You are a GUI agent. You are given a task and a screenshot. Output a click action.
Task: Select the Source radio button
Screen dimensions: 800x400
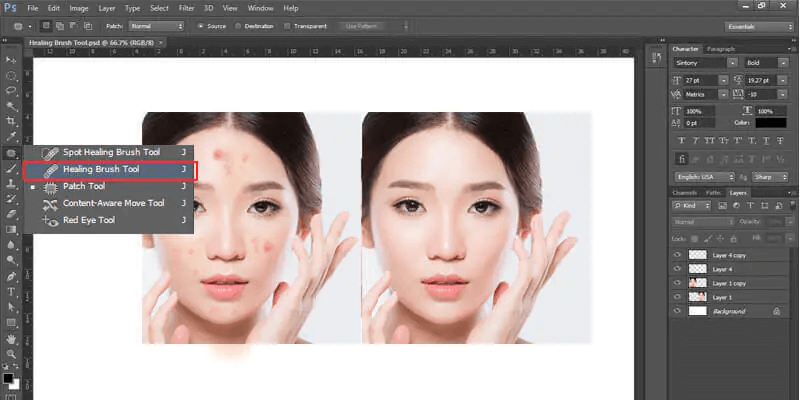tap(201, 26)
